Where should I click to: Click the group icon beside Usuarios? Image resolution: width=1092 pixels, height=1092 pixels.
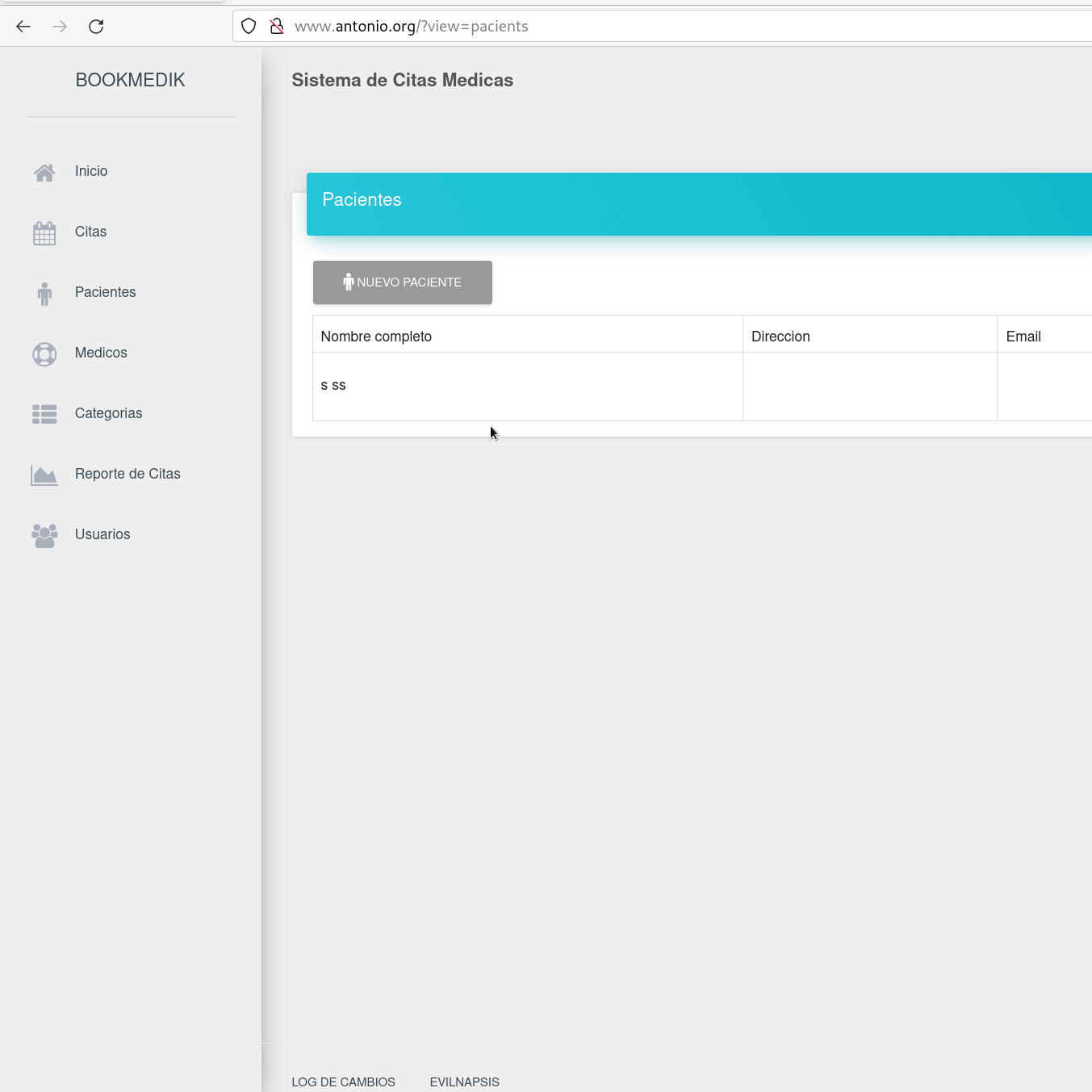[44, 535]
